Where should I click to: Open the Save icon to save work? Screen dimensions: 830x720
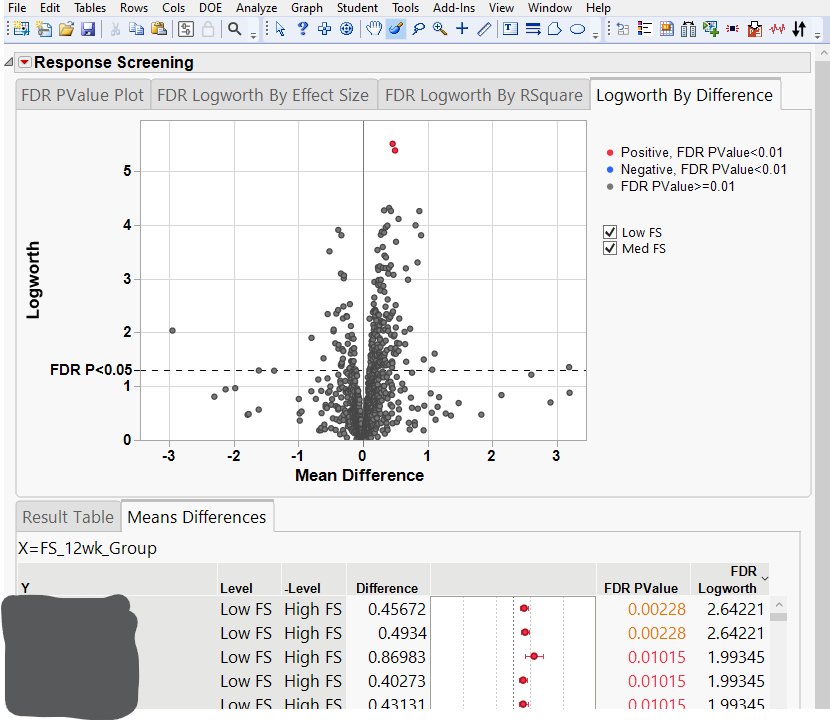pos(88,29)
